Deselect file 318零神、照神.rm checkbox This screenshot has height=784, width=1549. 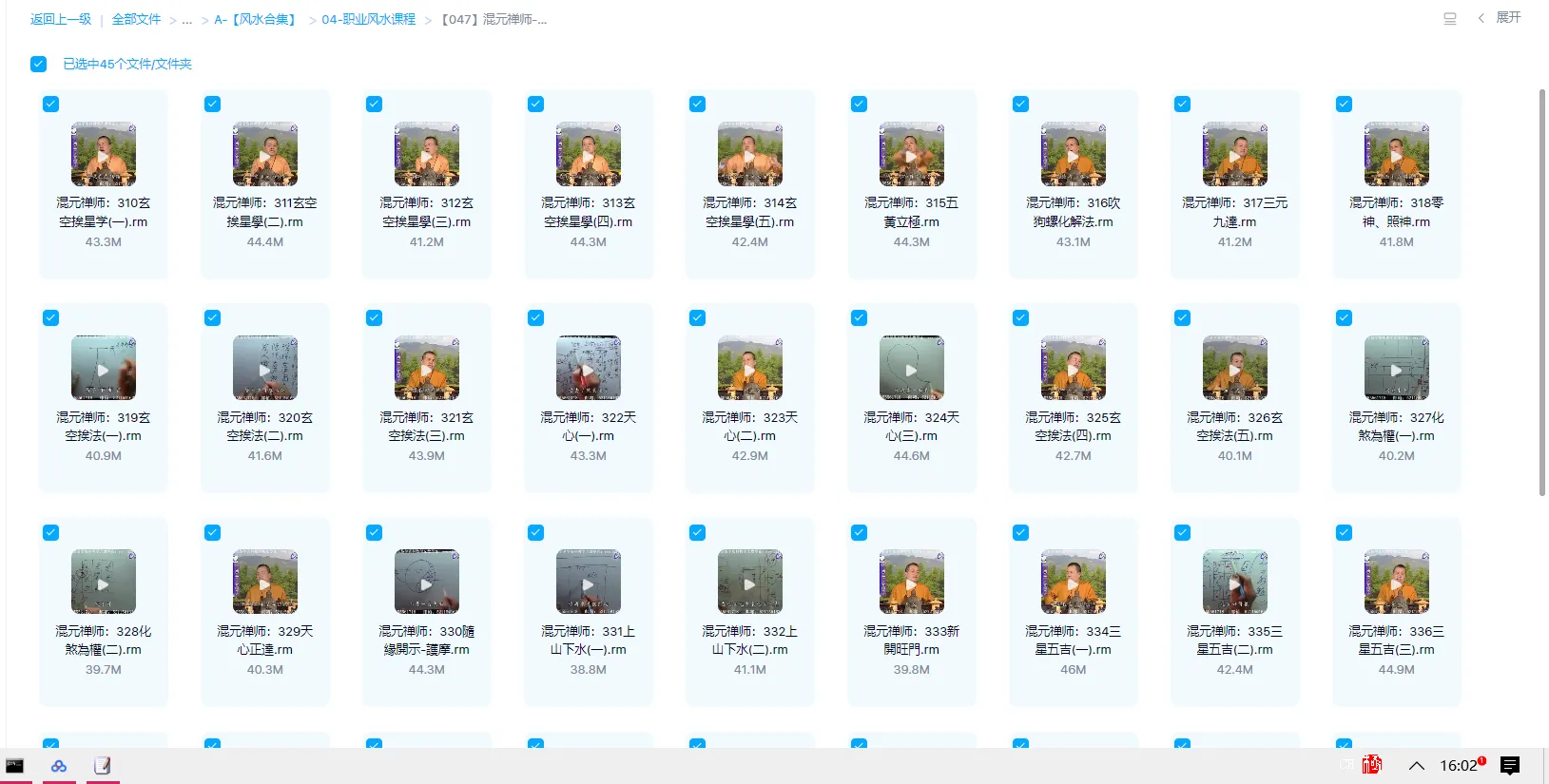click(1345, 105)
